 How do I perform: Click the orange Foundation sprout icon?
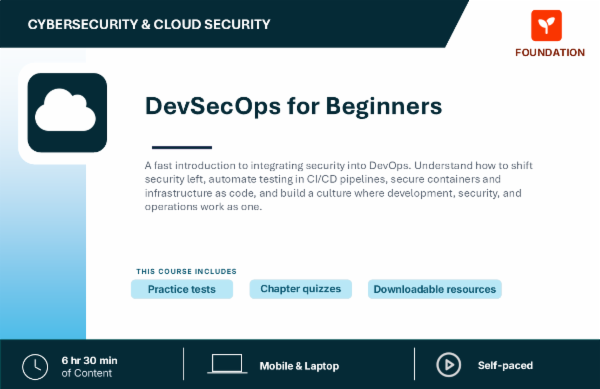pyautogui.click(x=546, y=25)
